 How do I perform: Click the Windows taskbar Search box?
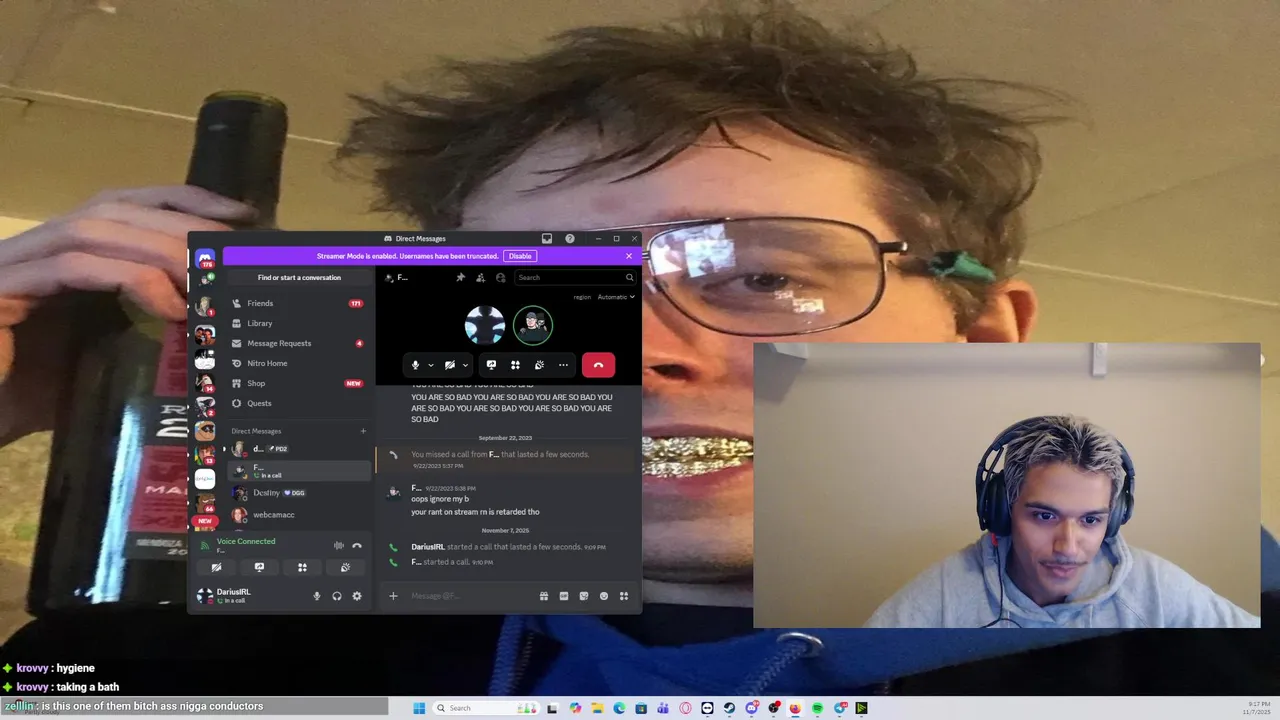point(485,708)
